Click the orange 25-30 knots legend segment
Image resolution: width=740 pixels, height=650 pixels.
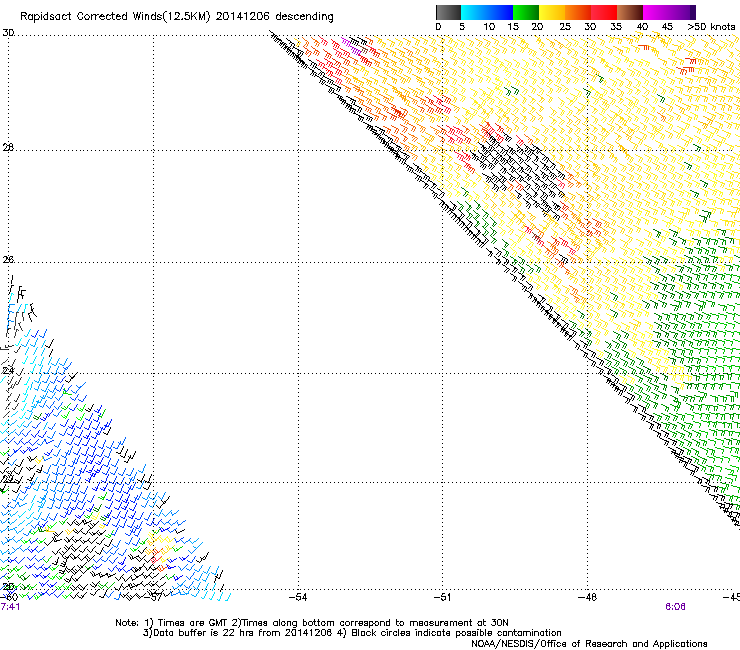coord(578,12)
